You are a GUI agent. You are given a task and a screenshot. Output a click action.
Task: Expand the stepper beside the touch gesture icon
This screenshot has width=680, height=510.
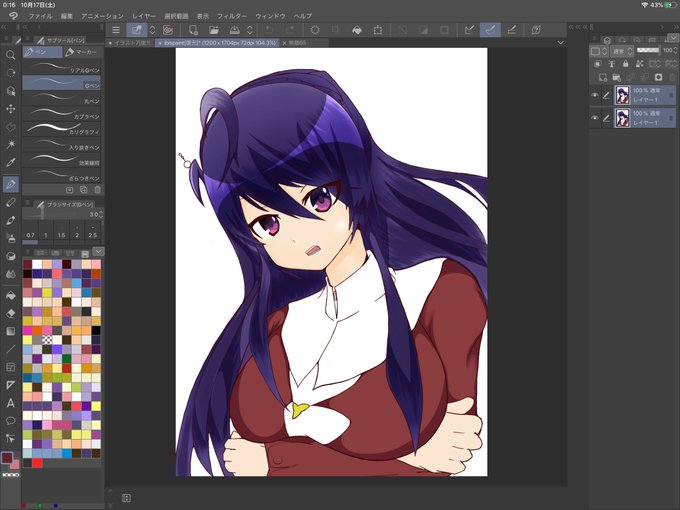click(x=152, y=30)
